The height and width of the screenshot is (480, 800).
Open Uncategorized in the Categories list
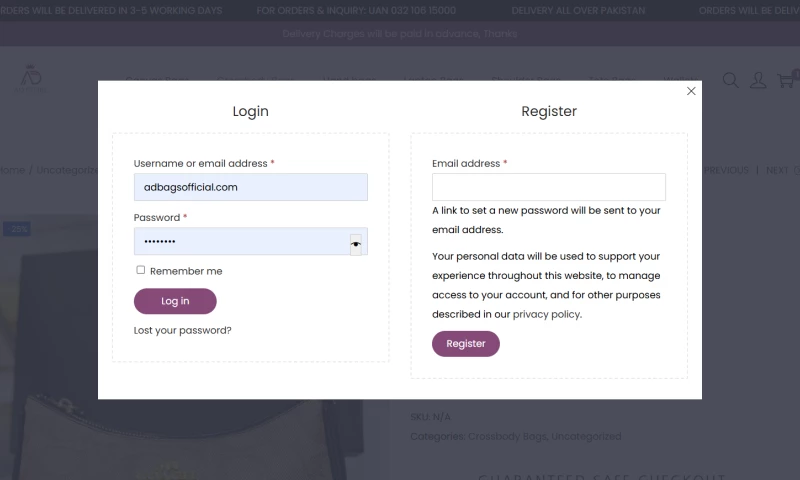click(586, 436)
